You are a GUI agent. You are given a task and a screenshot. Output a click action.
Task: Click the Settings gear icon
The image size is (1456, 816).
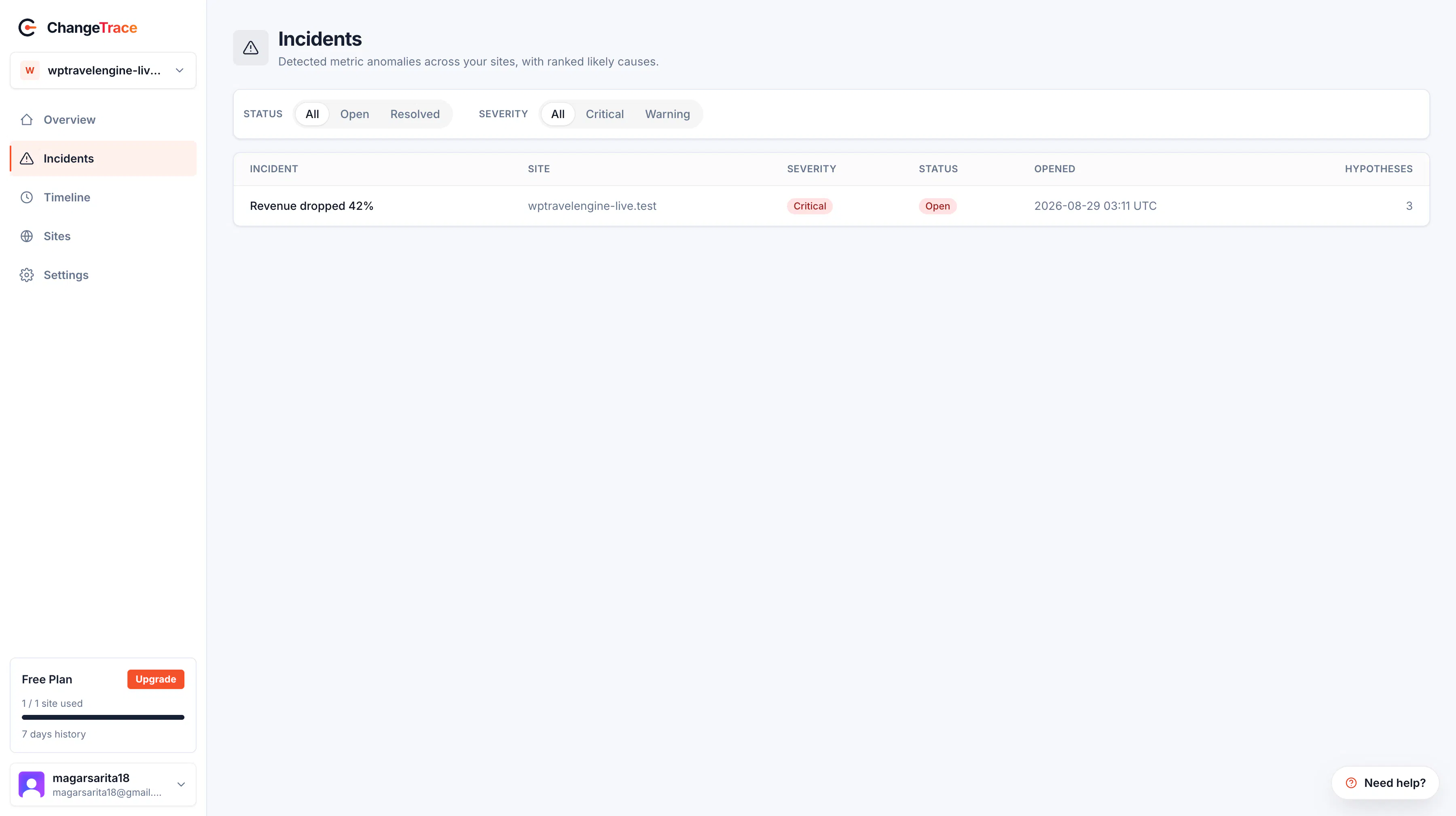pos(27,275)
